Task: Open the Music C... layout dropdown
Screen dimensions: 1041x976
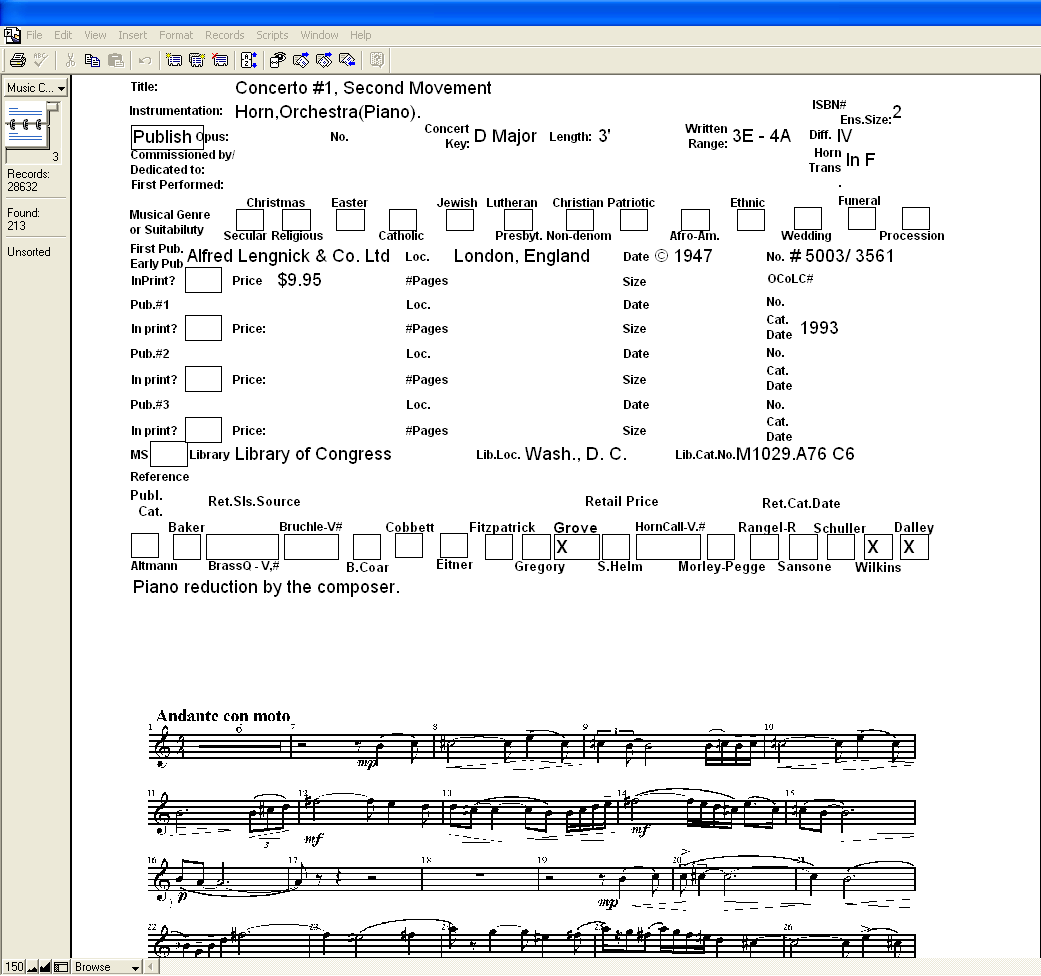Action: pyautogui.click(x=35, y=88)
